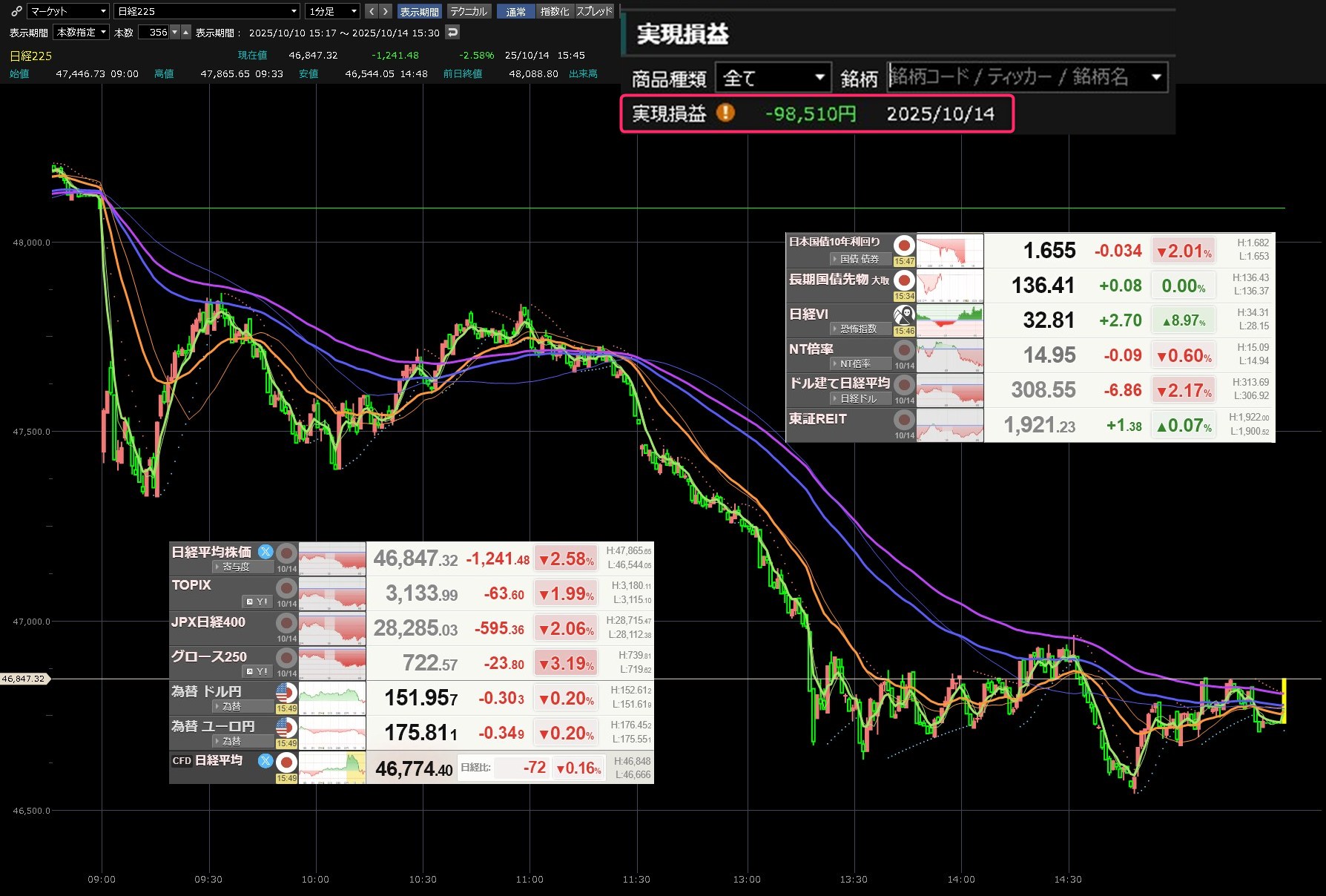Click the X icon beside 日経平均株価

[x=265, y=552]
